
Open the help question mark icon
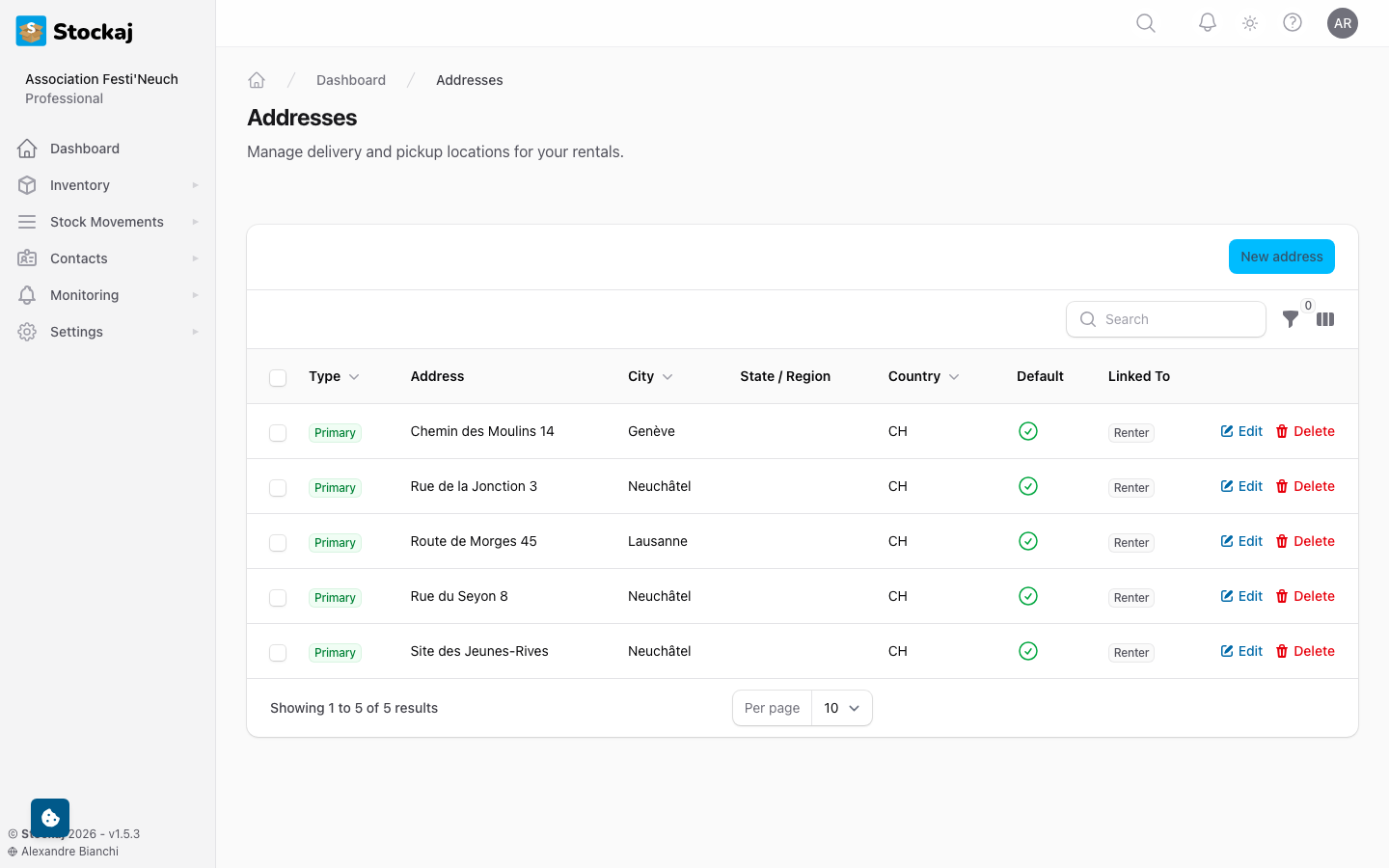(x=1293, y=23)
